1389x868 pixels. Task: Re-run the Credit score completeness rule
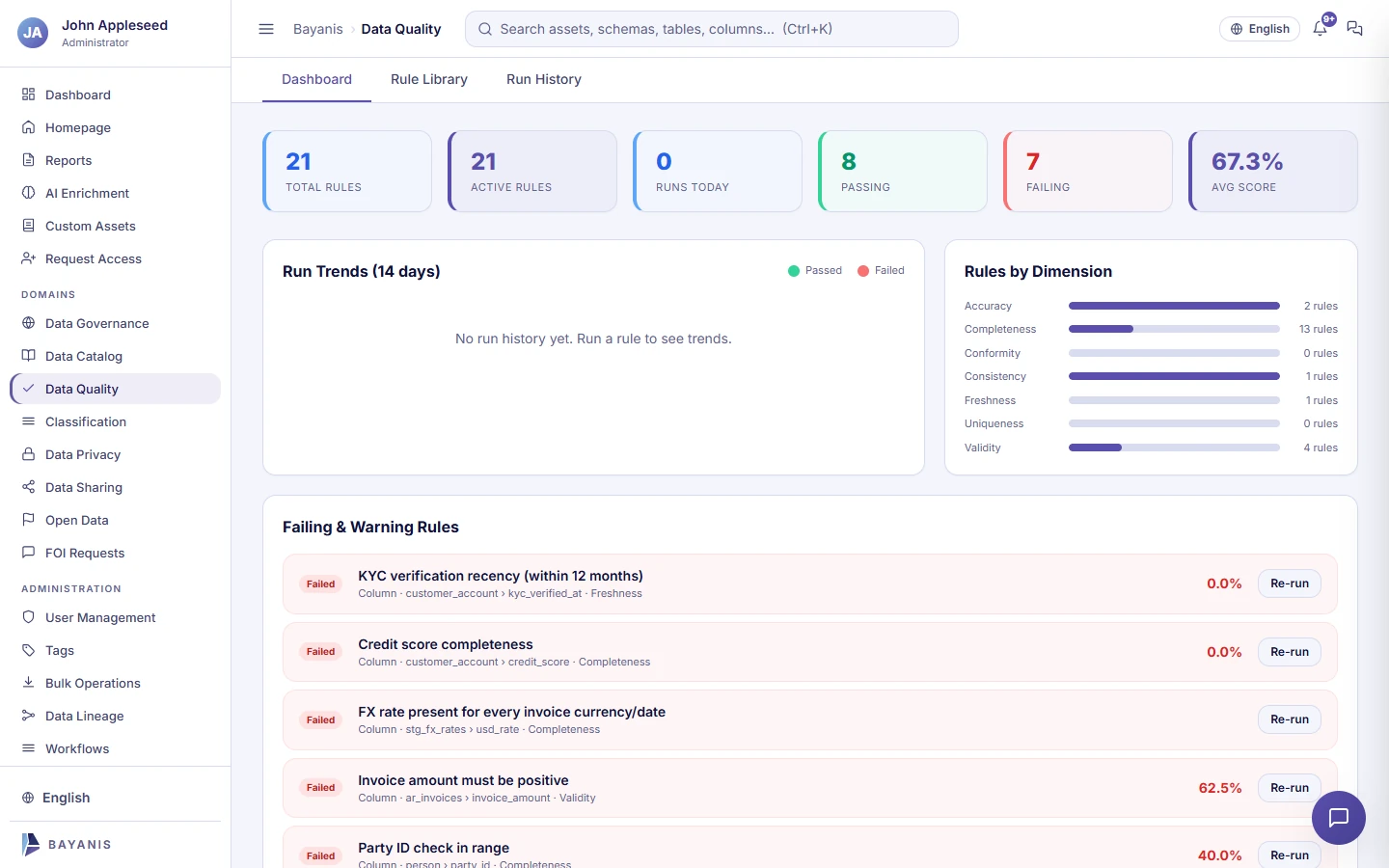[1290, 652]
